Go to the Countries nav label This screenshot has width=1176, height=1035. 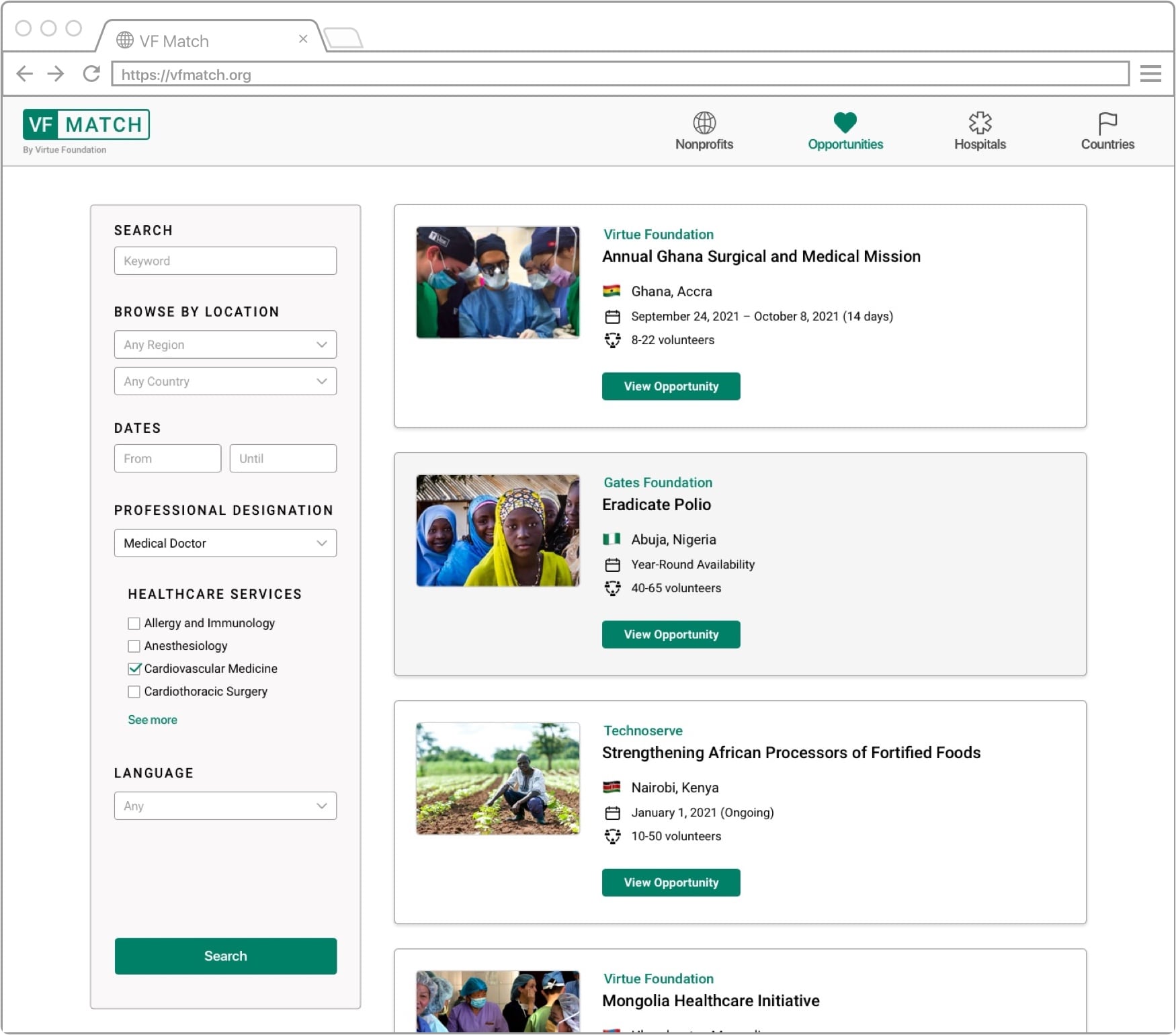click(1107, 144)
